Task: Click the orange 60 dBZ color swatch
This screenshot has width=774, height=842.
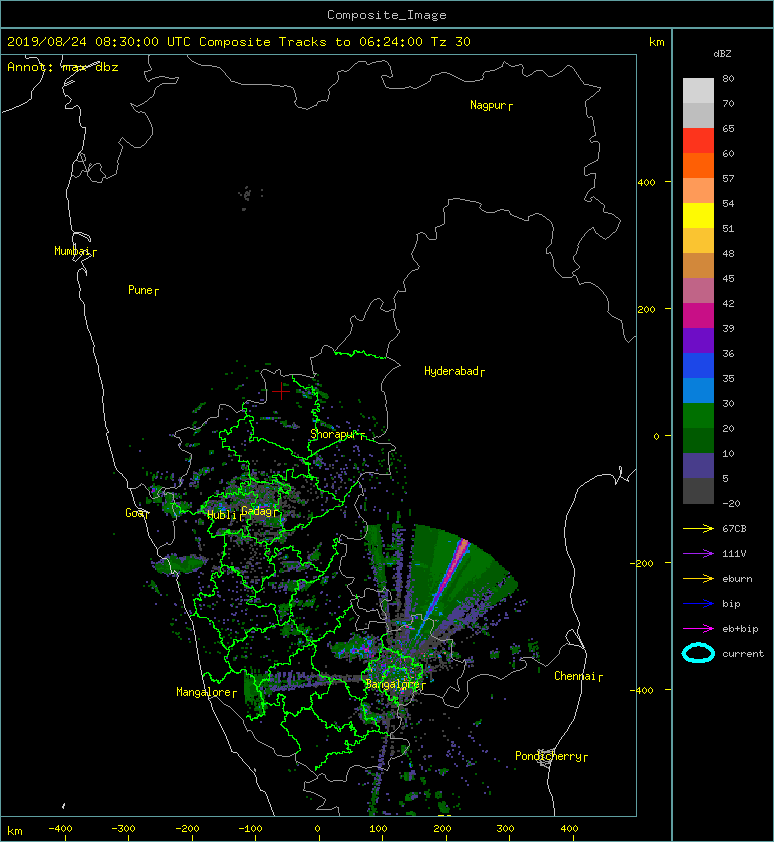Action: tap(698, 165)
